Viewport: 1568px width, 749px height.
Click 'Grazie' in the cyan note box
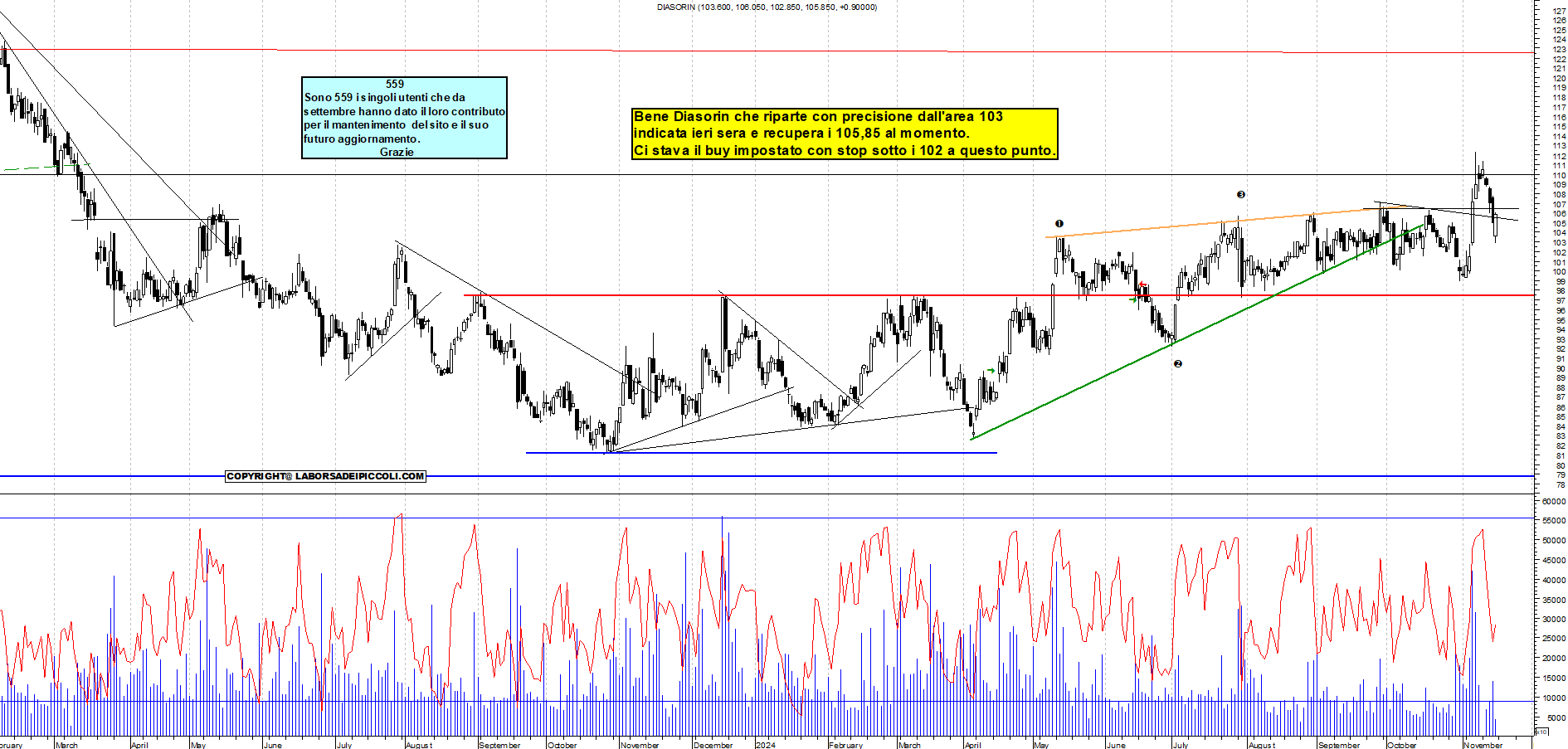[397, 152]
